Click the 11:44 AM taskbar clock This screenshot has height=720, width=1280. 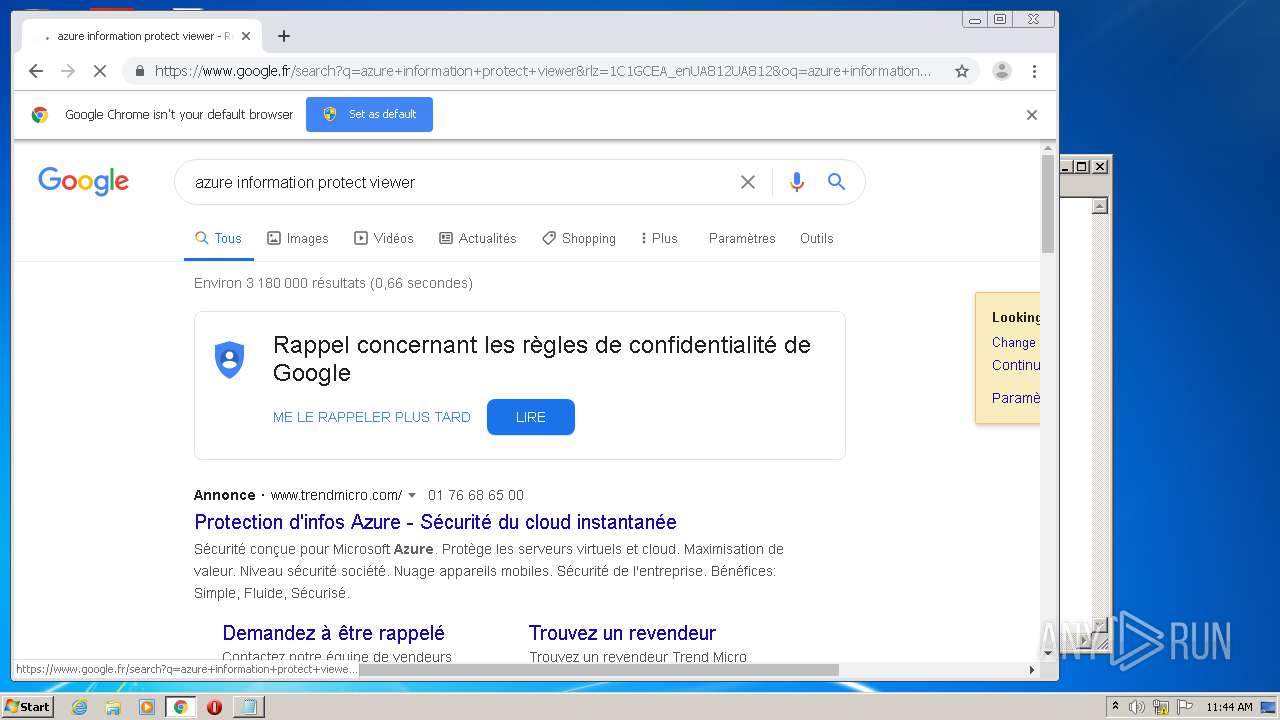click(x=1229, y=707)
